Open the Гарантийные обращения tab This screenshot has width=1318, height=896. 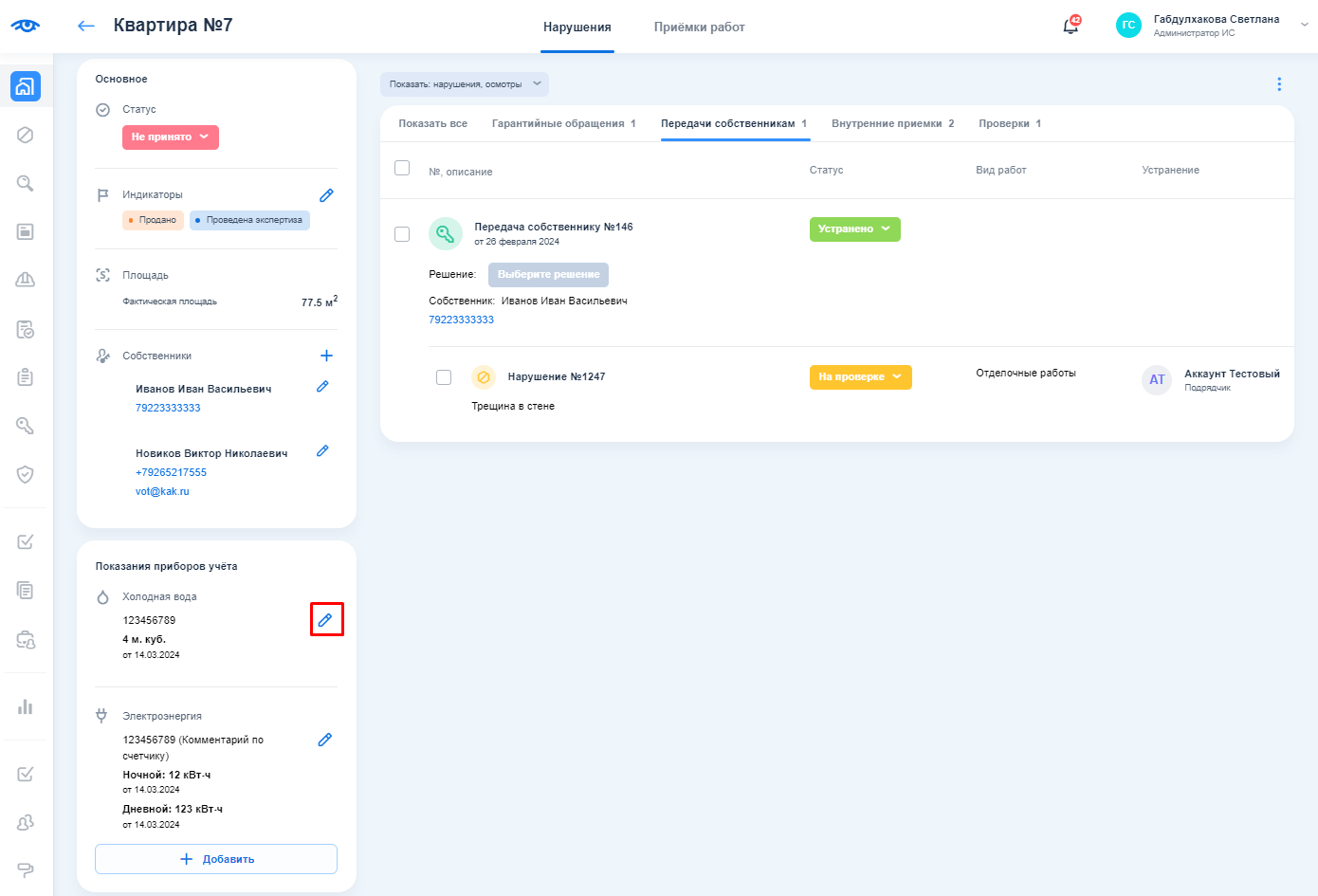[x=563, y=124]
